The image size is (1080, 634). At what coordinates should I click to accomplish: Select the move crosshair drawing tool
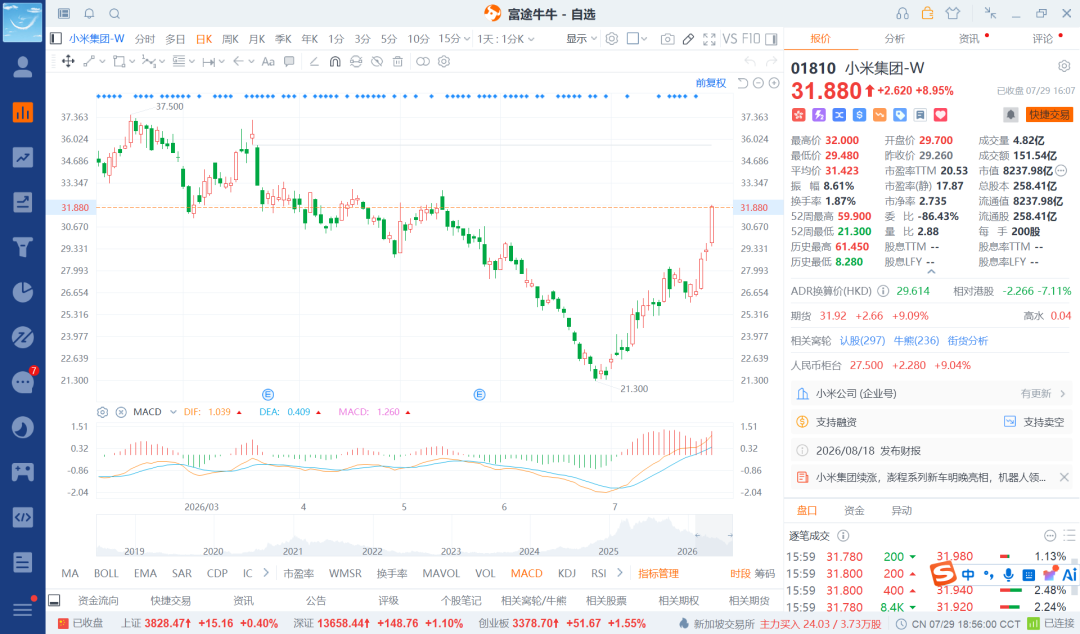coord(68,61)
